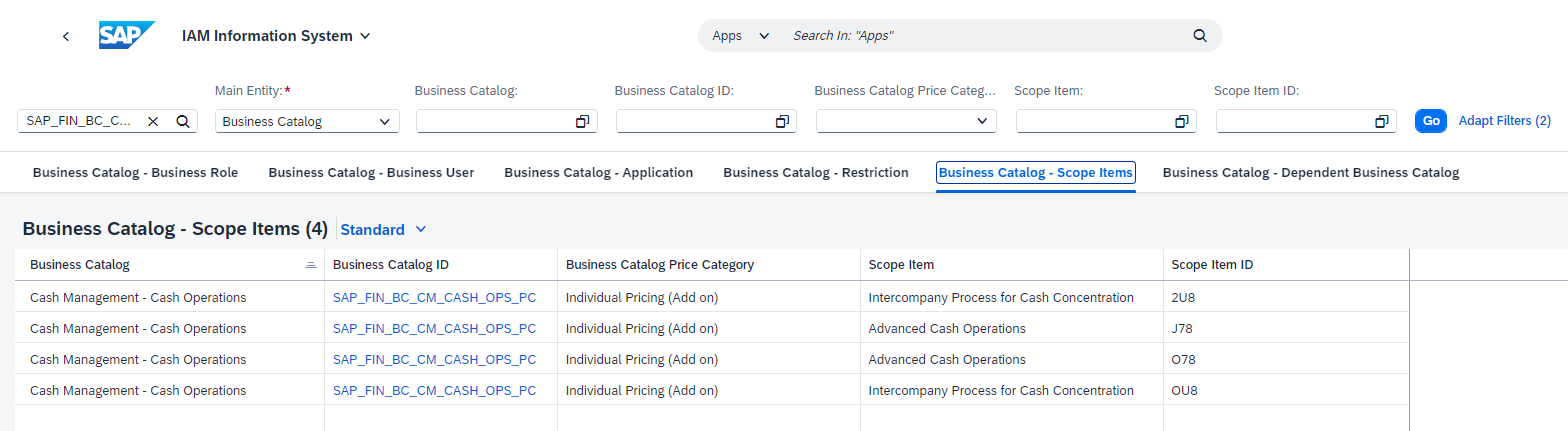The image size is (1568, 431).
Task: Click the Business Catalog column header
Action: [x=169, y=265]
